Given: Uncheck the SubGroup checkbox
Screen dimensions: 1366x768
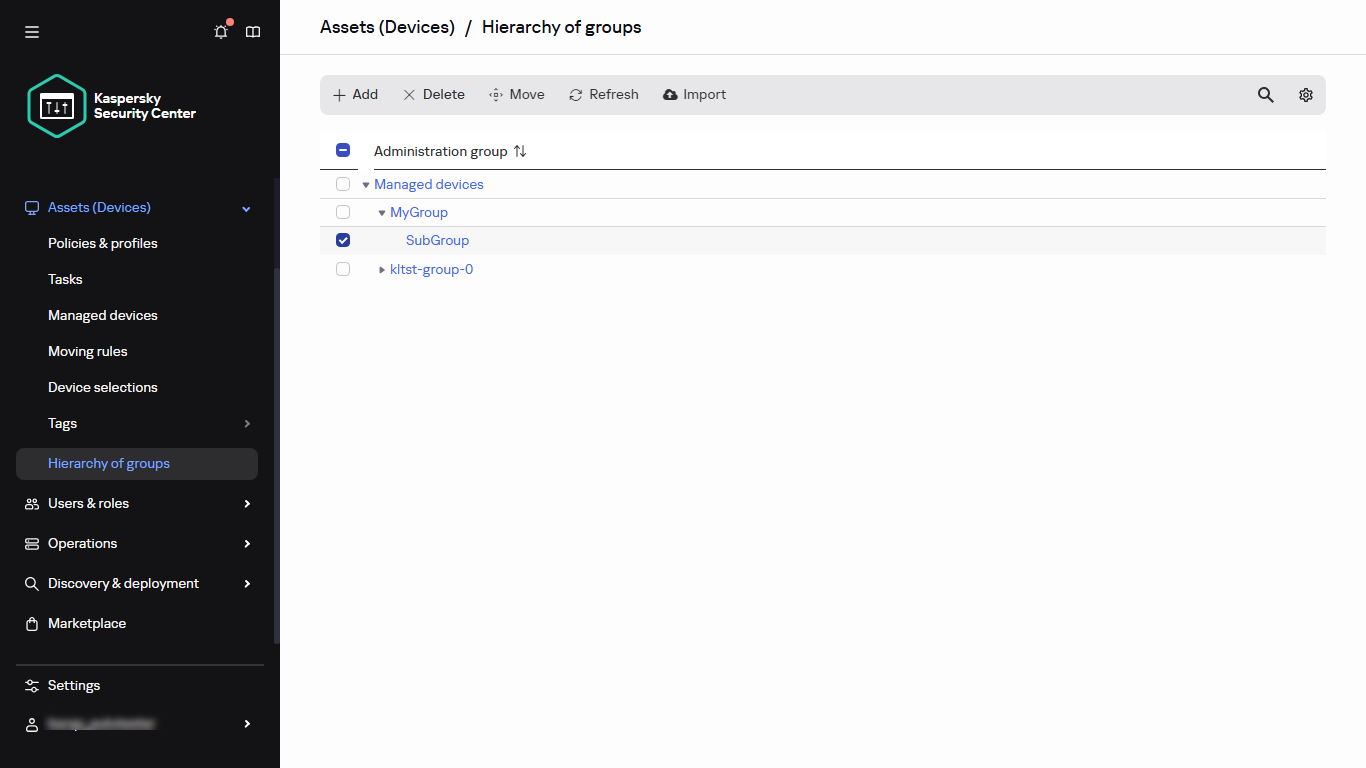Looking at the screenshot, I should pos(343,240).
